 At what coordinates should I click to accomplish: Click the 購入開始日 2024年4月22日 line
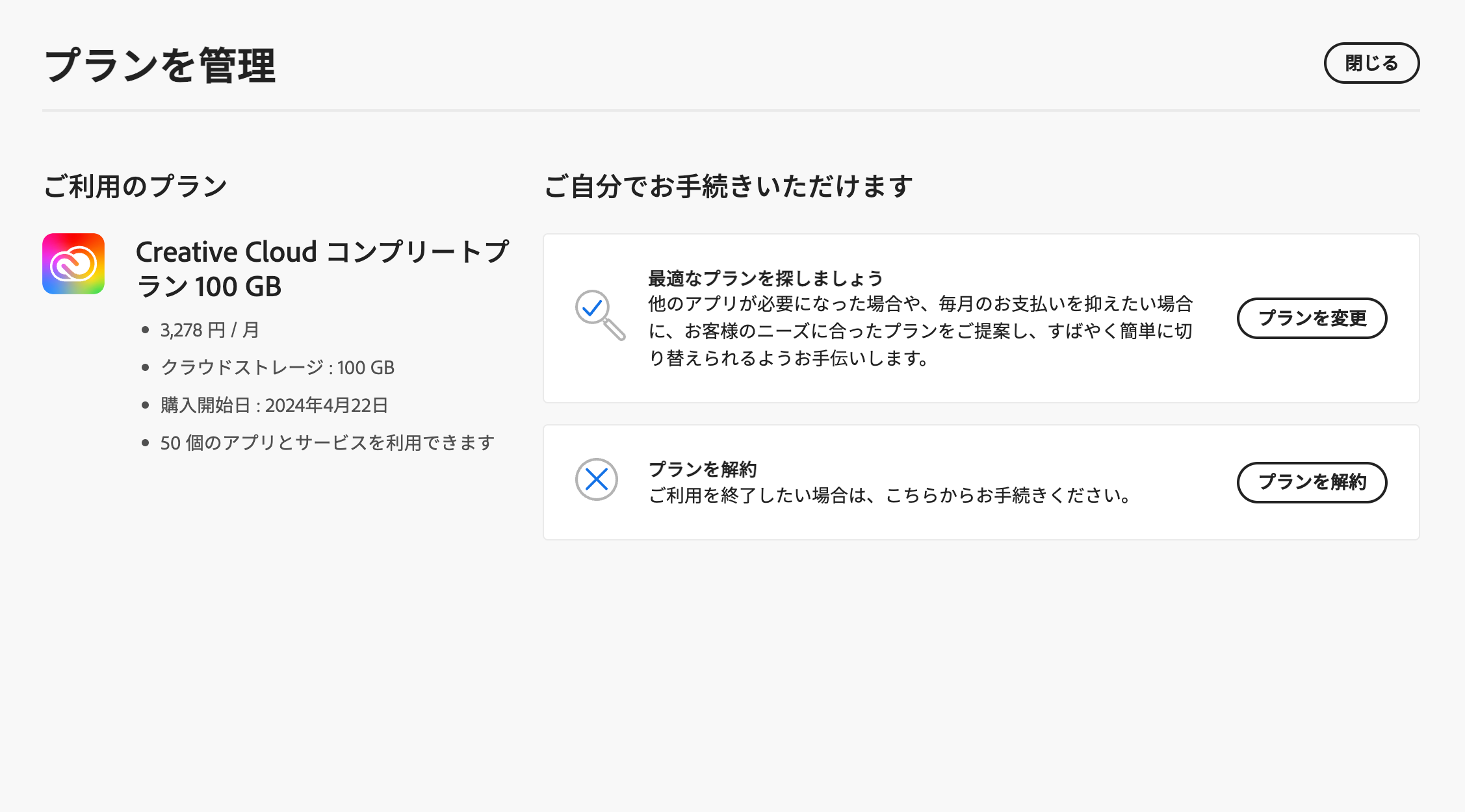point(274,405)
